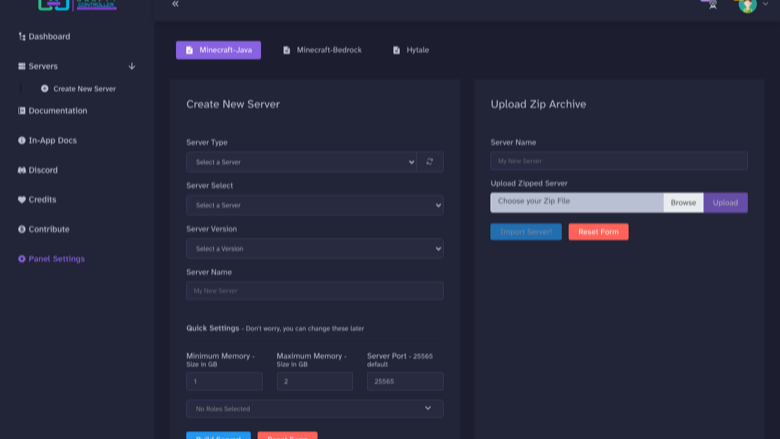Screen dimensions: 780x439
Task: Open No Roles Selected dropdown
Action: pyautogui.click(x=315, y=409)
